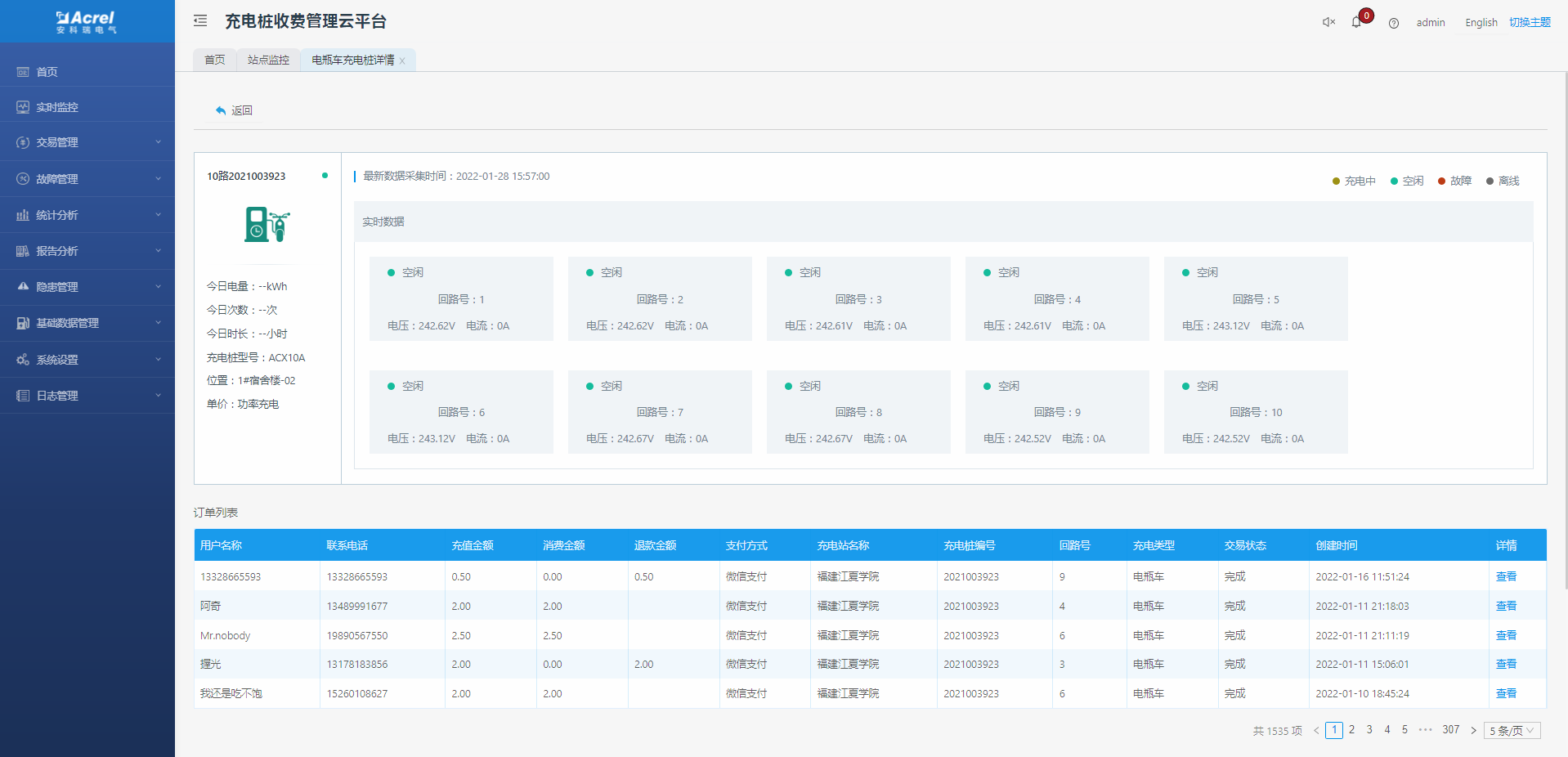
Task: Open the 5 条/页 page size dropdown
Action: [x=1512, y=731]
